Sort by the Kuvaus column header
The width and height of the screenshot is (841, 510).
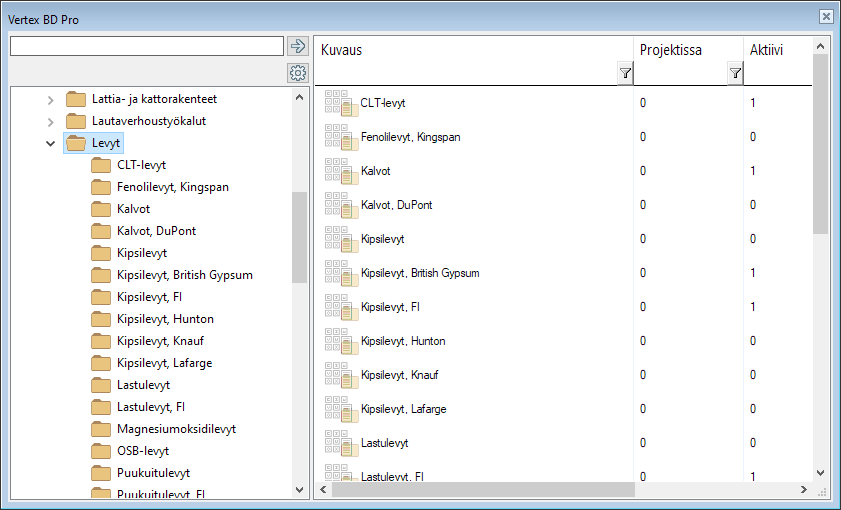pyautogui.click(x=460, y=50)
